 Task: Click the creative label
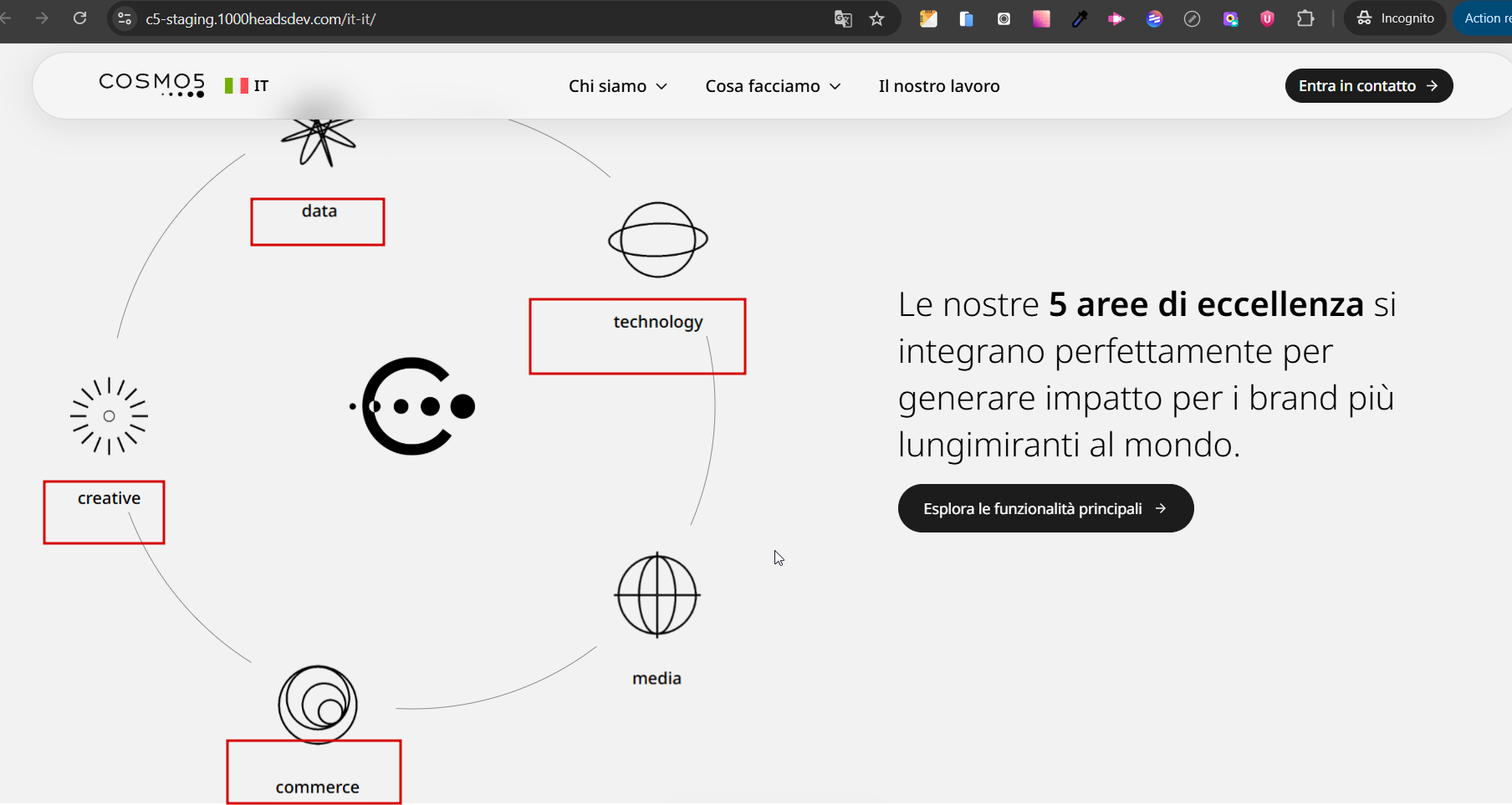click(109, 498)
